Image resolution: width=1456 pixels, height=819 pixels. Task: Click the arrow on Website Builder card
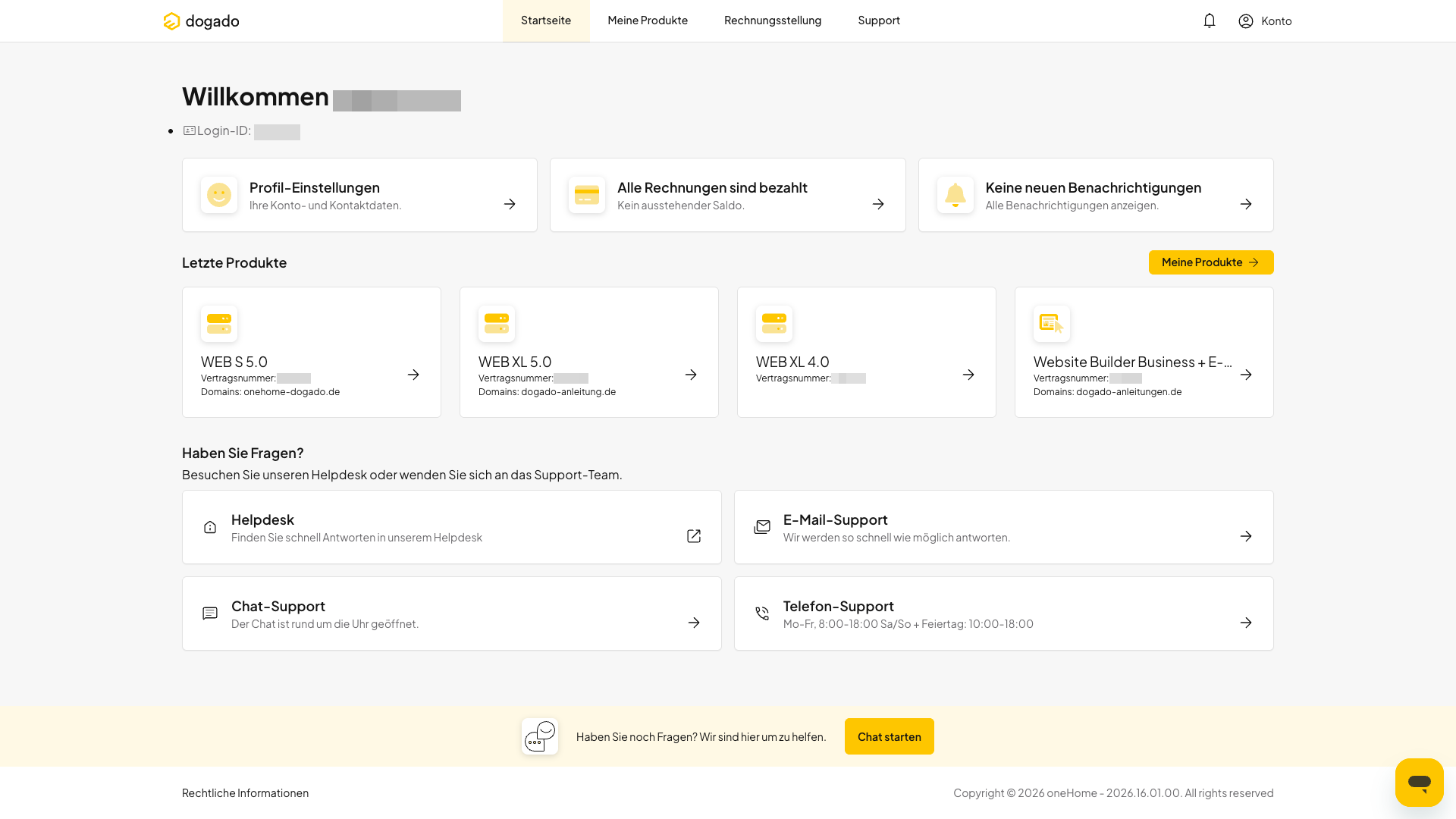tap(1246, 375)
